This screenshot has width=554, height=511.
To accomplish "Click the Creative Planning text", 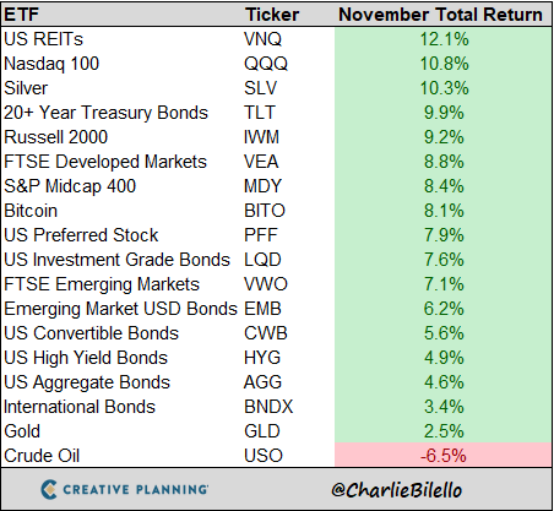I will (x=136, y=489).
